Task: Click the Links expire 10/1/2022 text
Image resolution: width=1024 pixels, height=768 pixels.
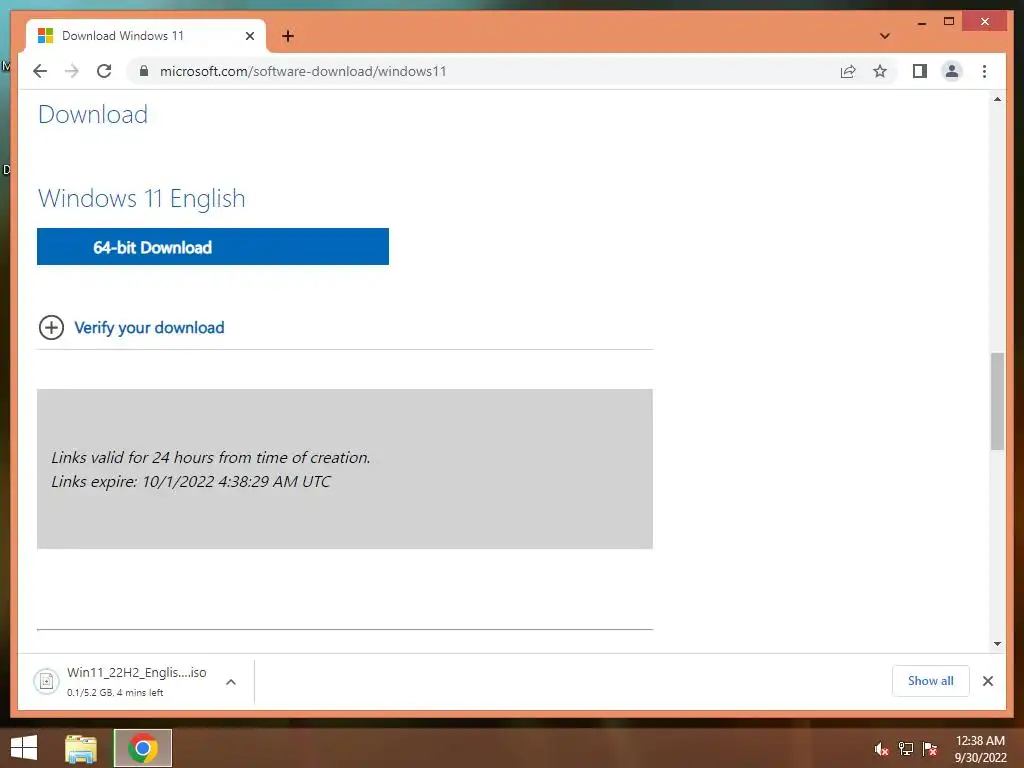Action: (191, 482)
